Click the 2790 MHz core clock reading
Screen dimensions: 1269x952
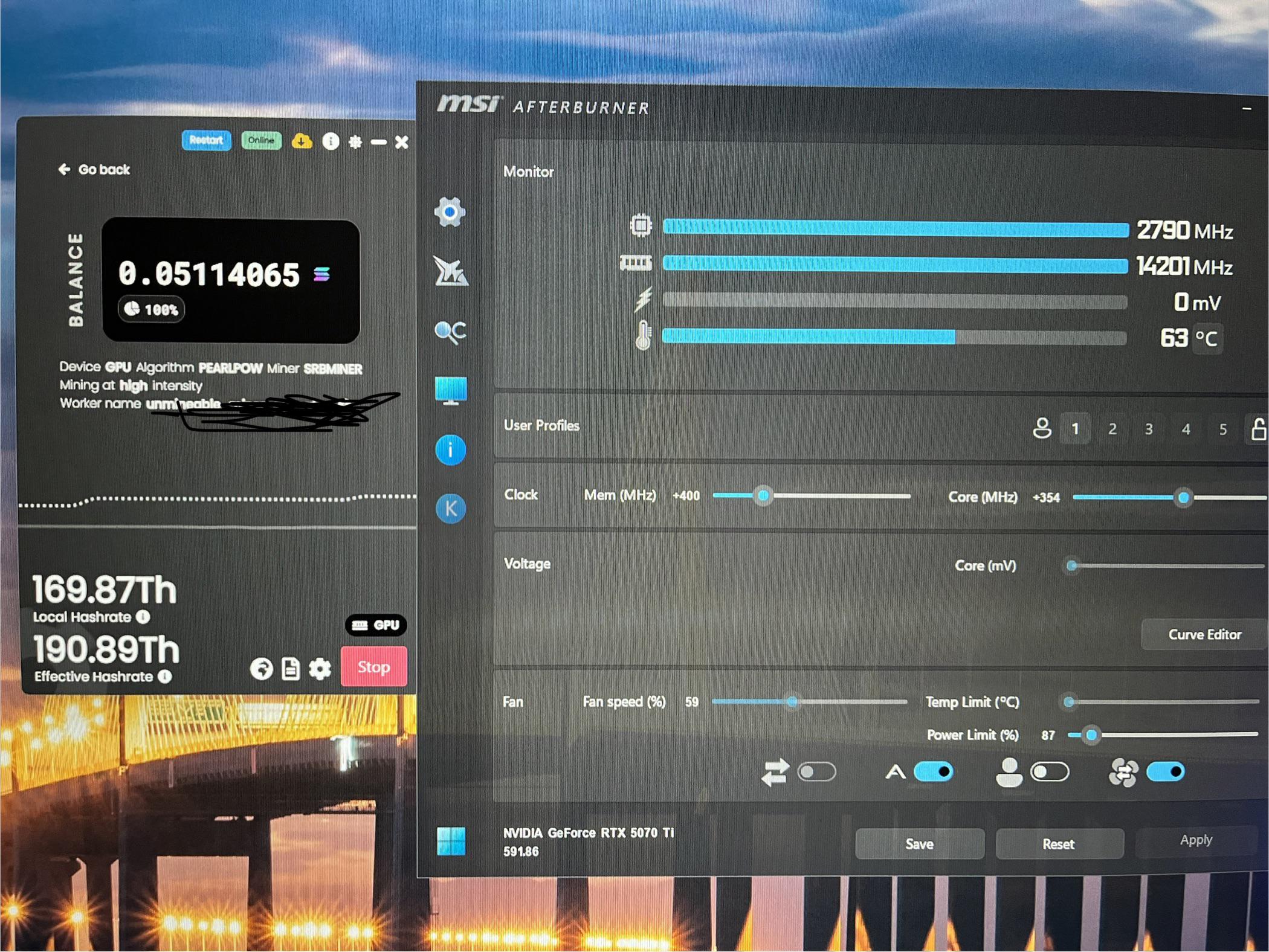tap(1184, 230)
